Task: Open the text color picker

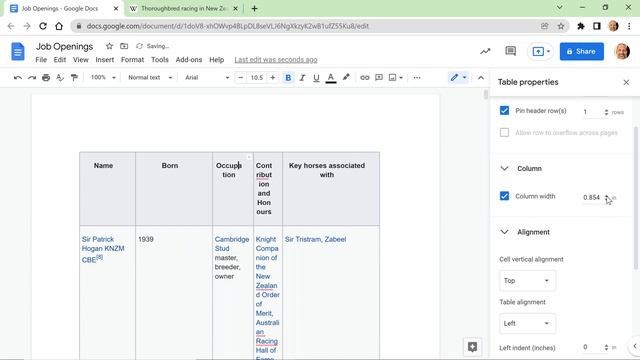Action: pyautogui.click(x=331, y=78)
